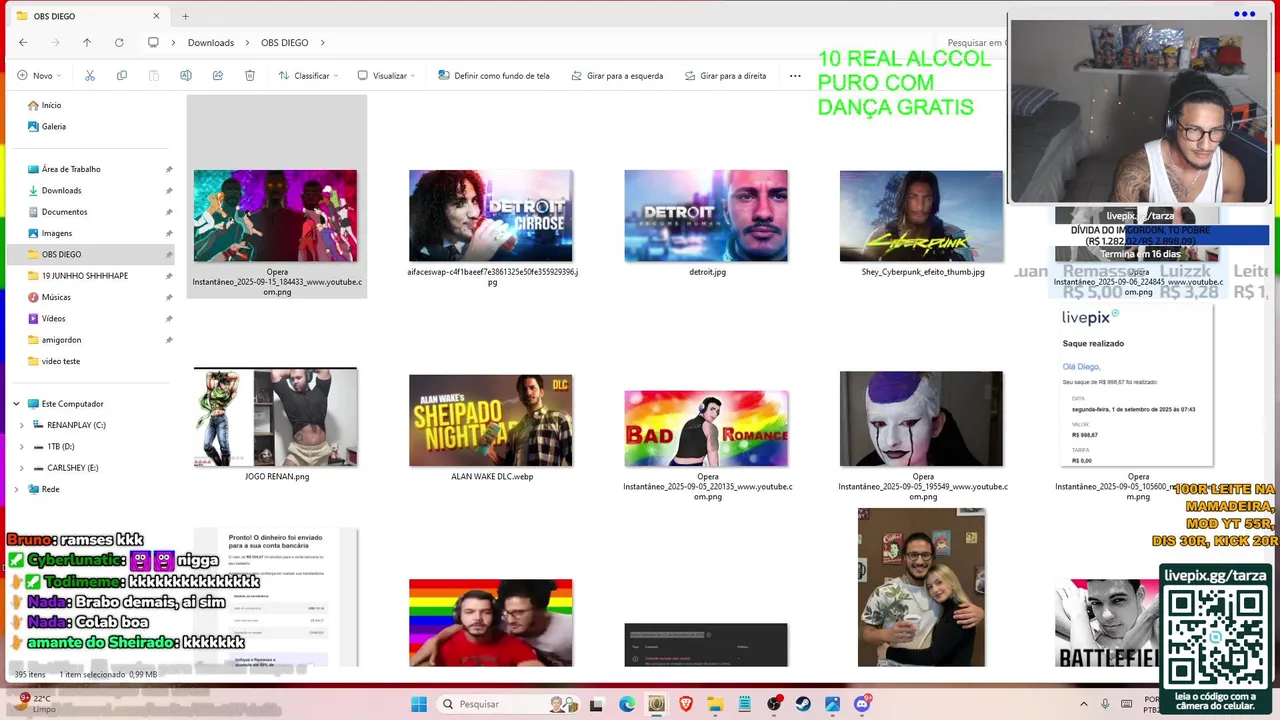Open new tab with plus button
Screen dimensions: 1280x720
click(185, 16)
